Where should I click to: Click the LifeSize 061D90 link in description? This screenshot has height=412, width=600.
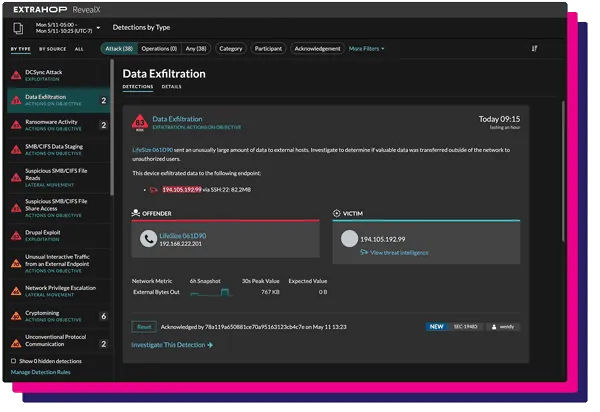pos(152,150)
